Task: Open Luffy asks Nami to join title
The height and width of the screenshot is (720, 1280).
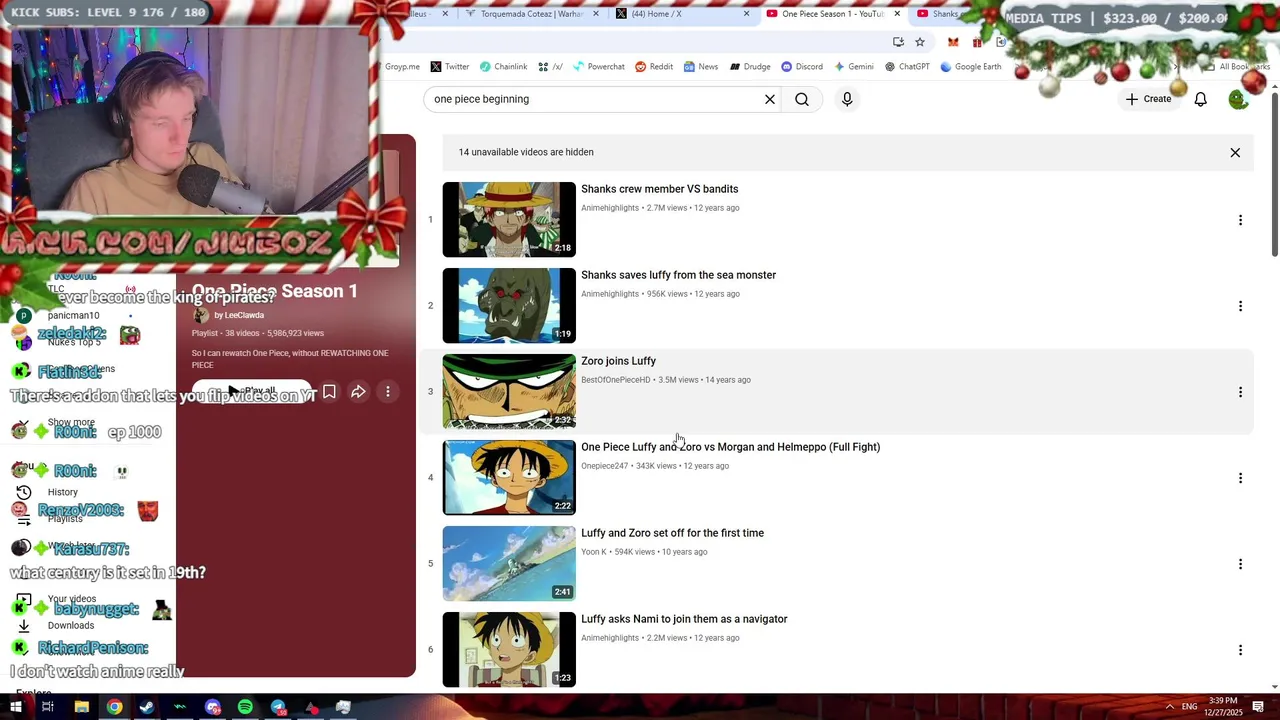Action: tap(684, 619)
